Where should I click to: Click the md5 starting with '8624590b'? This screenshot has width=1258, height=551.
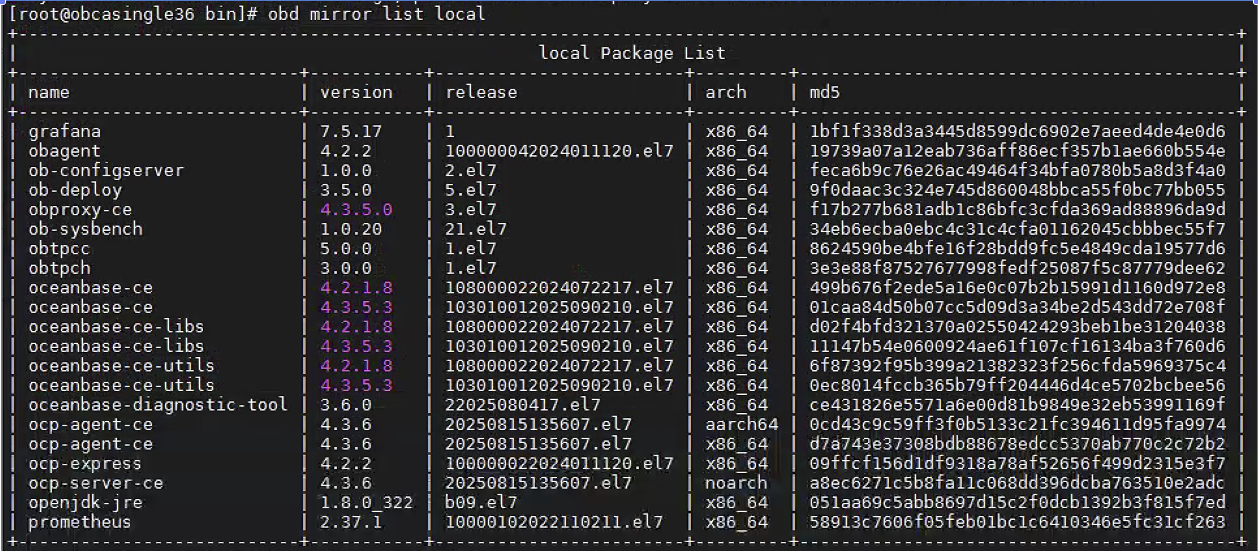(x=1017, y=248)
